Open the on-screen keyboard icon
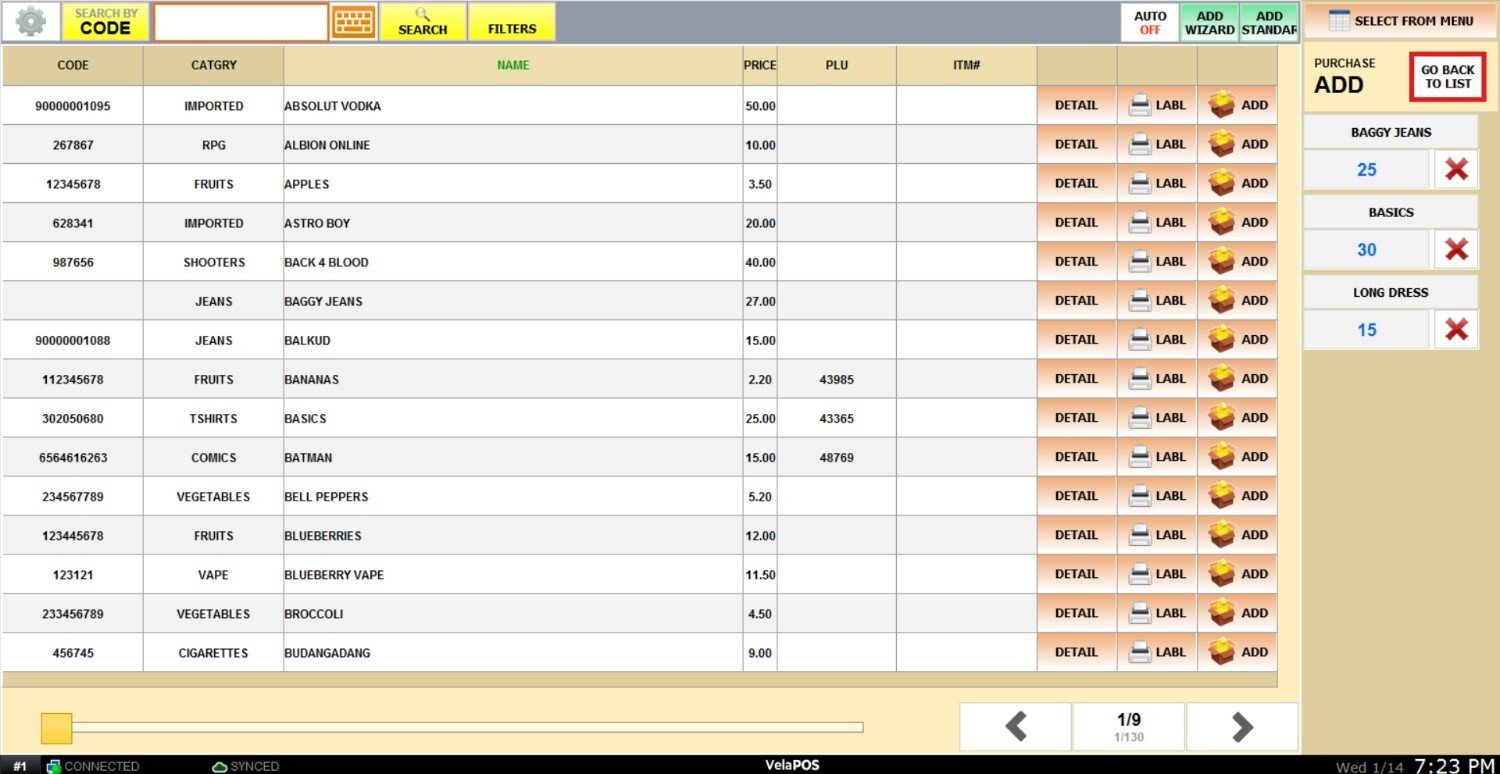The height and width of the screenshot is (774, 1500). pyautogui.click(x=354, y=22)
